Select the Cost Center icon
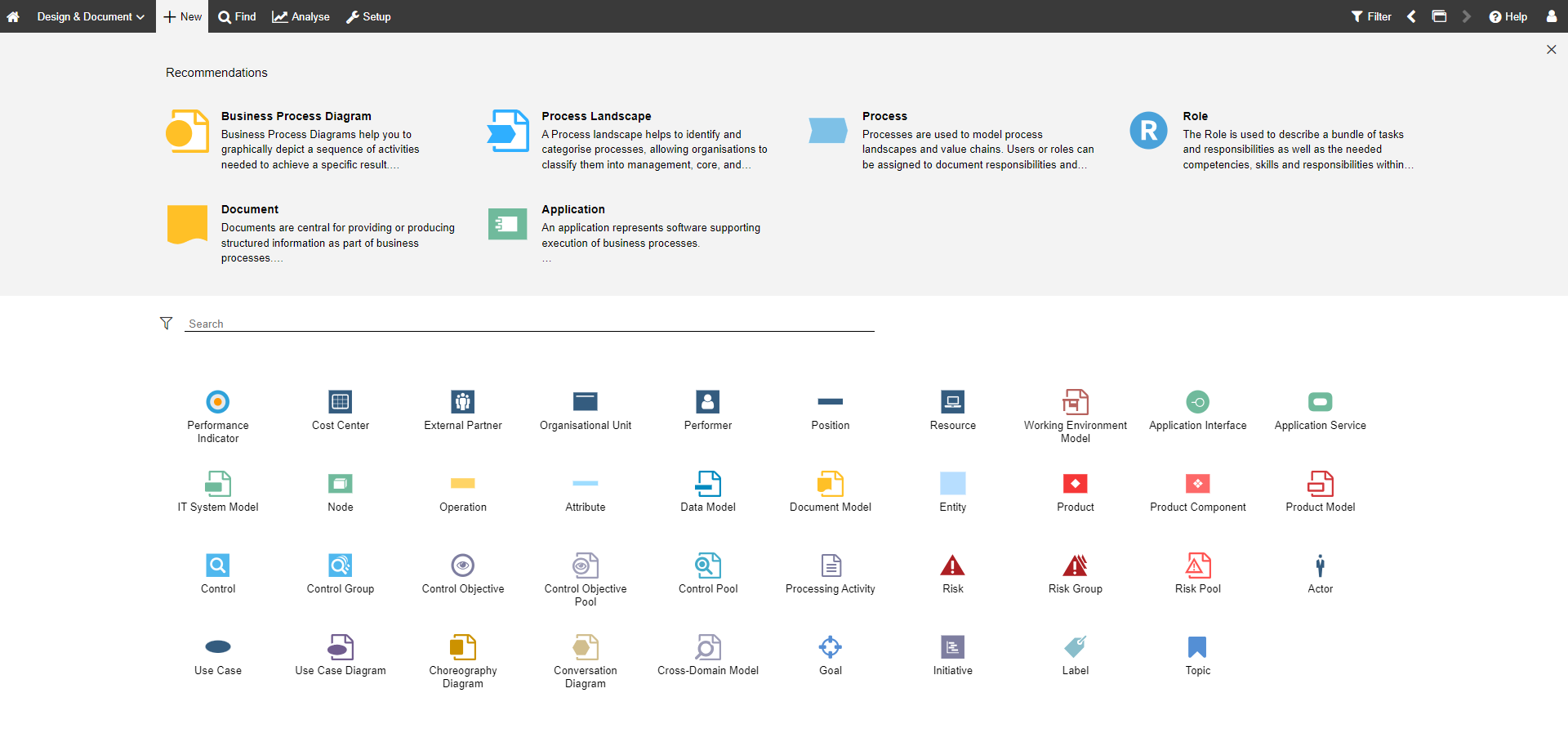Image resolution: width=1568 pixels, height=751 pixels. 341,401
